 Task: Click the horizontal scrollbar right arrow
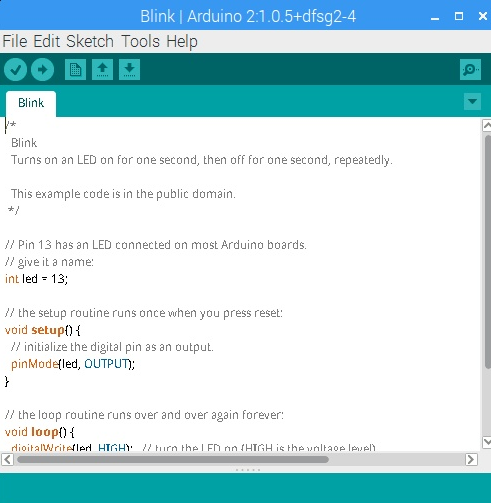pyautogui.click(x=471, y=460)
